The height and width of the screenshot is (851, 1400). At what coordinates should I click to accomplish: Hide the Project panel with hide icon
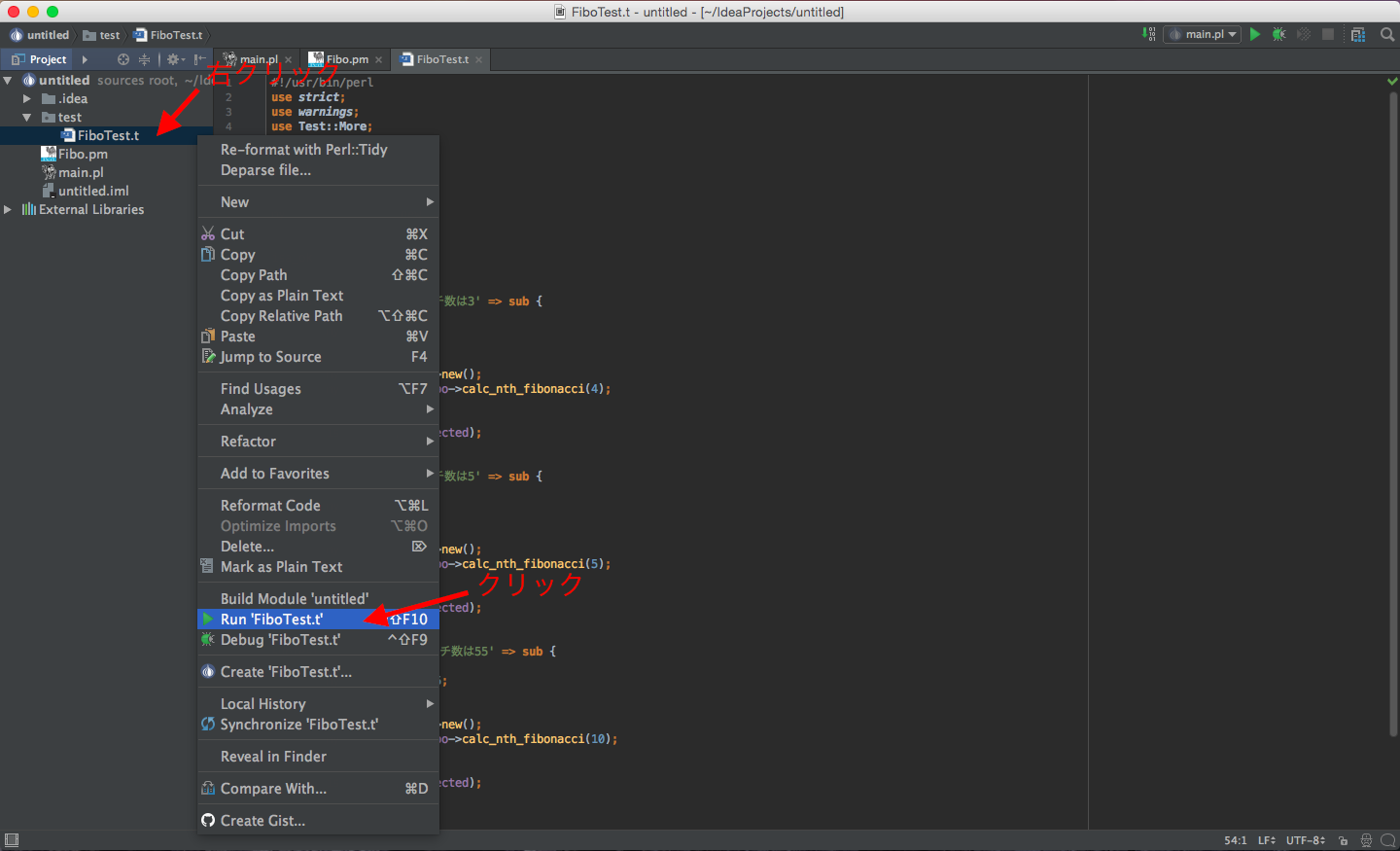coord(199,59)
